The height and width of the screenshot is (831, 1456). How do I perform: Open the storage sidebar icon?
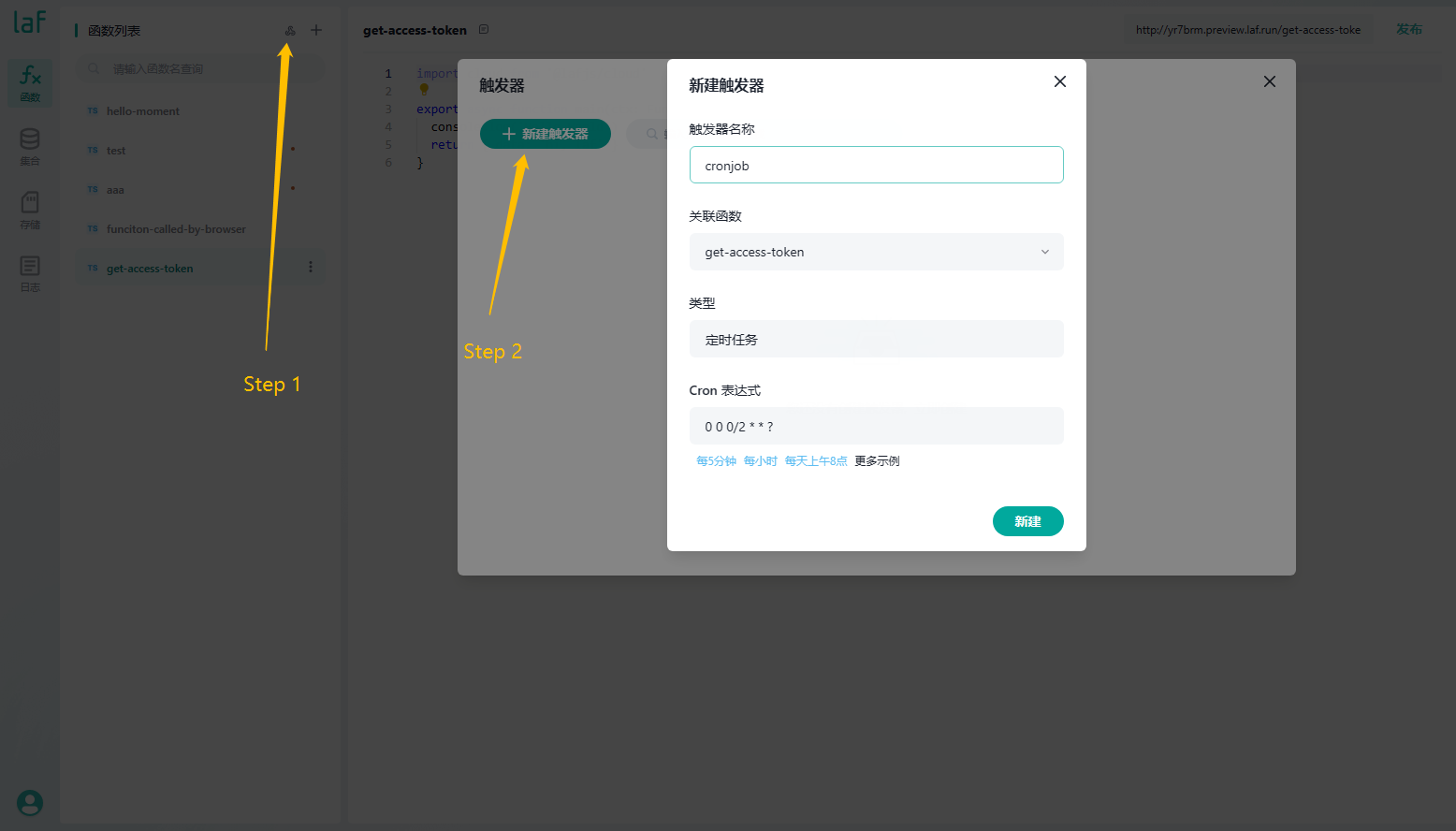[30, 210]
